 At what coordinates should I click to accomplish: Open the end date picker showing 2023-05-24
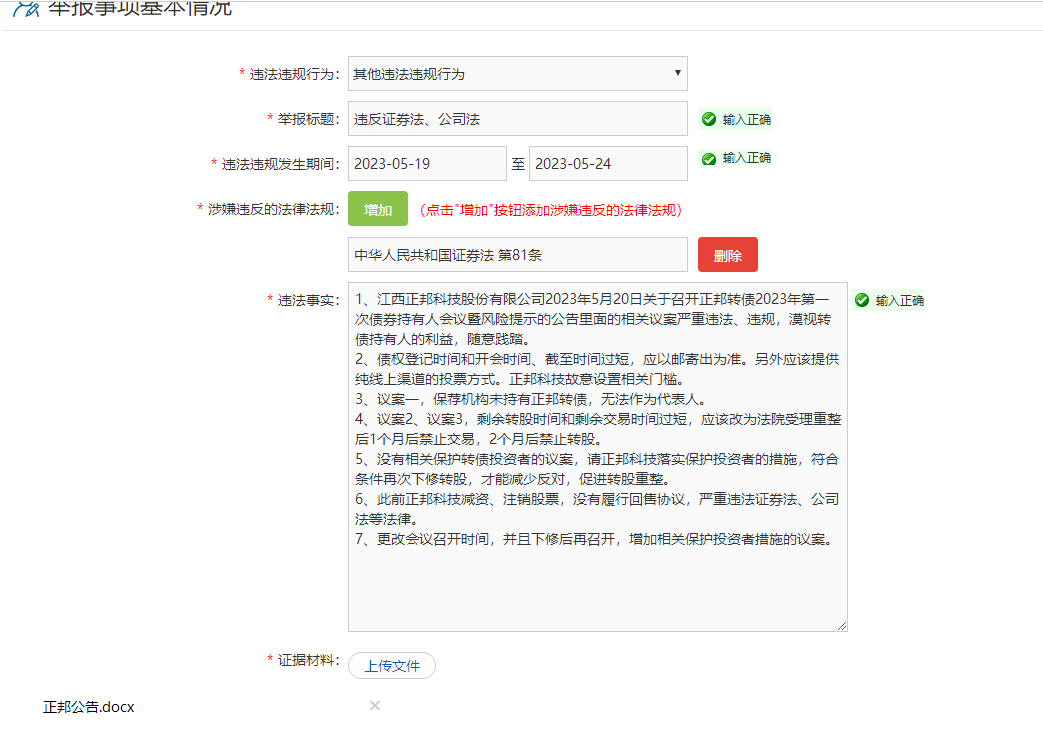(x=608, y=164)
